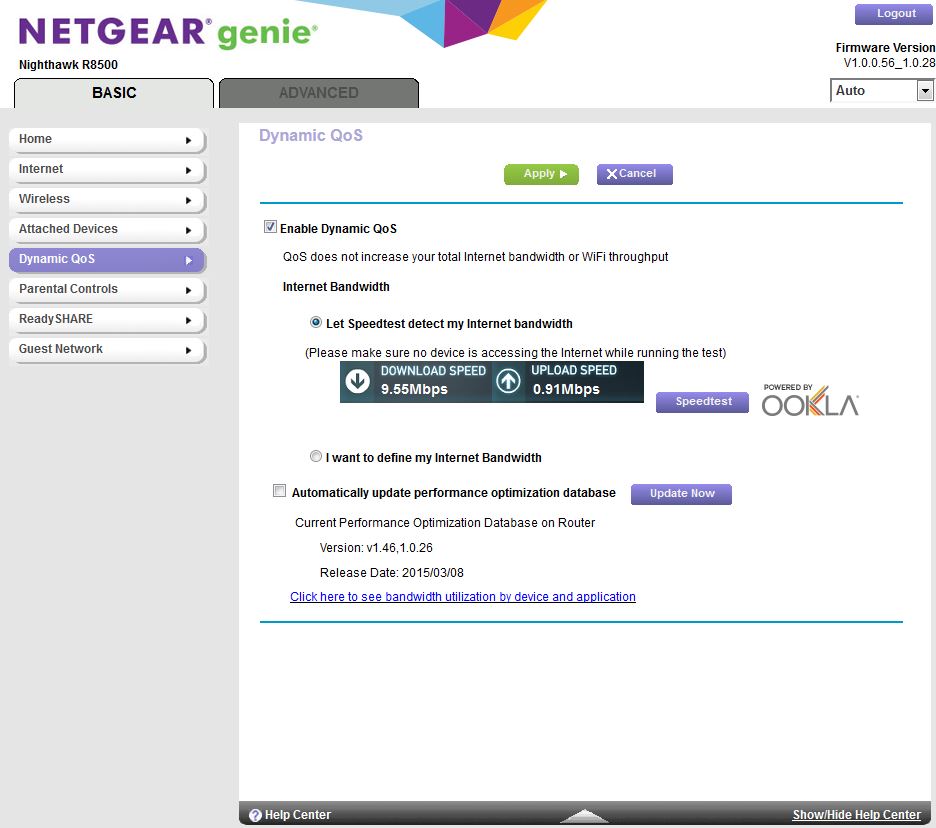Open Guest Network menu item
936x828 pixels.
[x=107, y=349]
